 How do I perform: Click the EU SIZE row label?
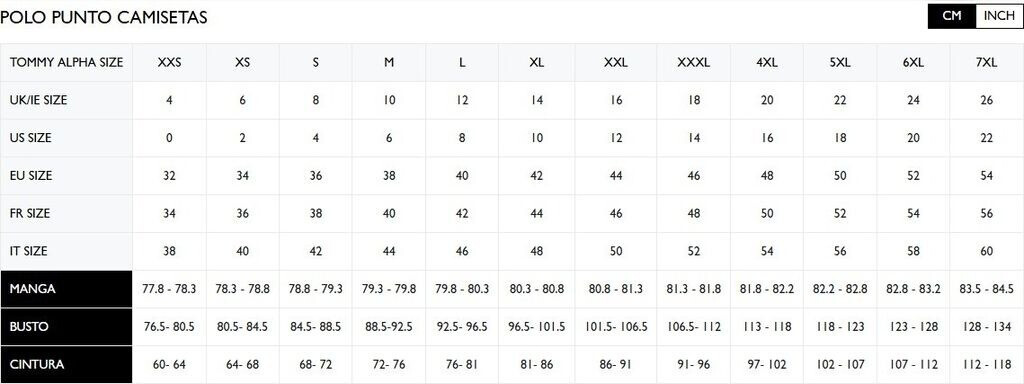[66, 176]
